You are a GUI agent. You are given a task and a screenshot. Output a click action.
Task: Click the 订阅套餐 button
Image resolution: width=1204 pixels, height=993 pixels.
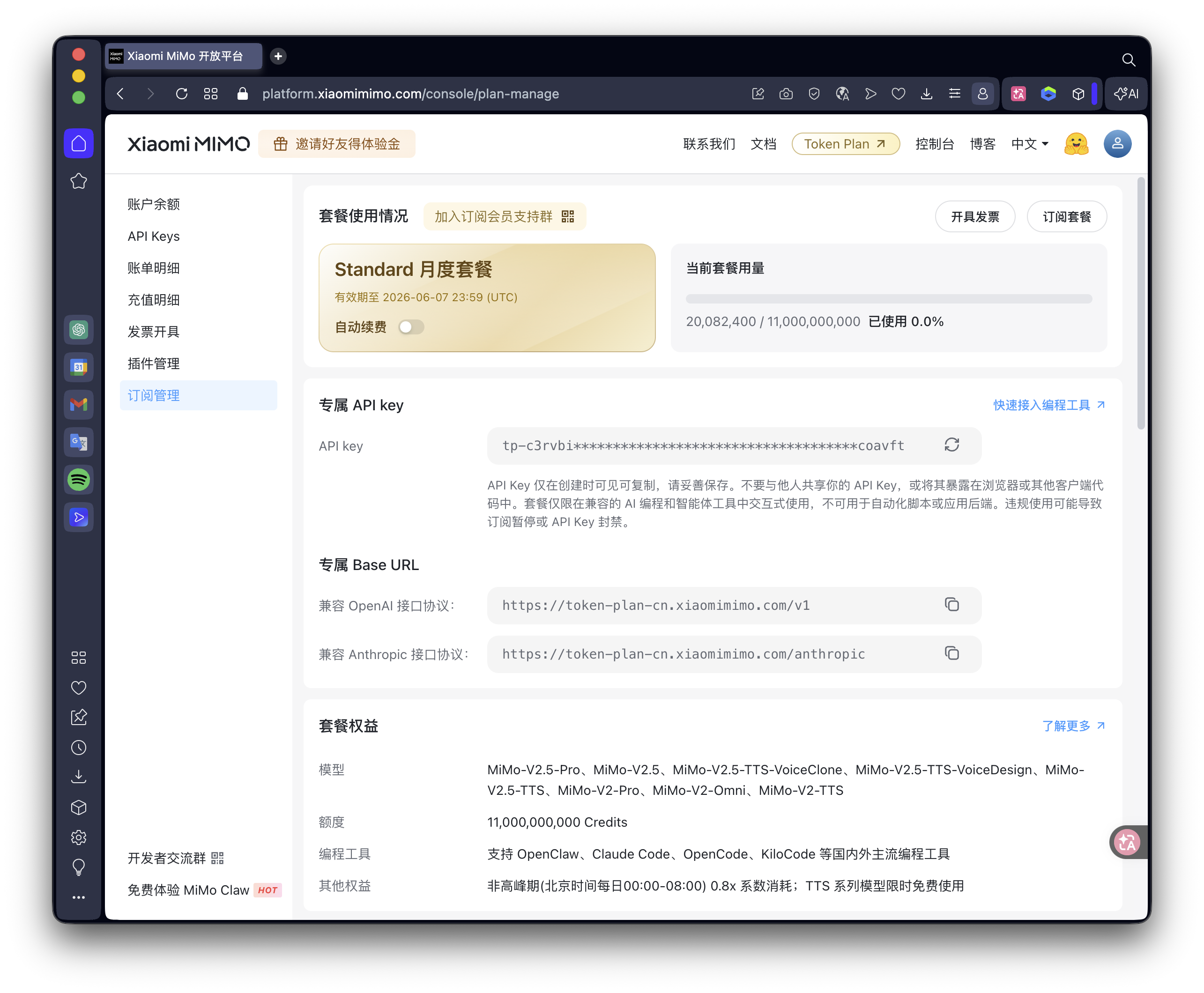pyautogui.click(x=1066, y=216)
